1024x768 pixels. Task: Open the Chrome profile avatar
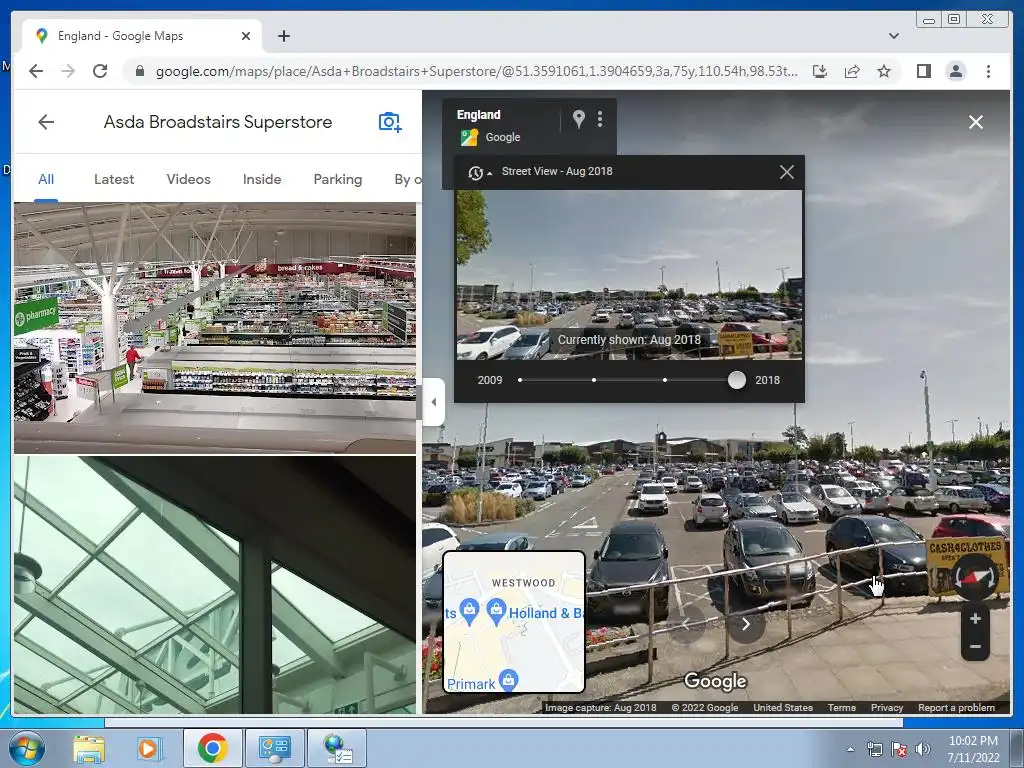tap(955, 71)
